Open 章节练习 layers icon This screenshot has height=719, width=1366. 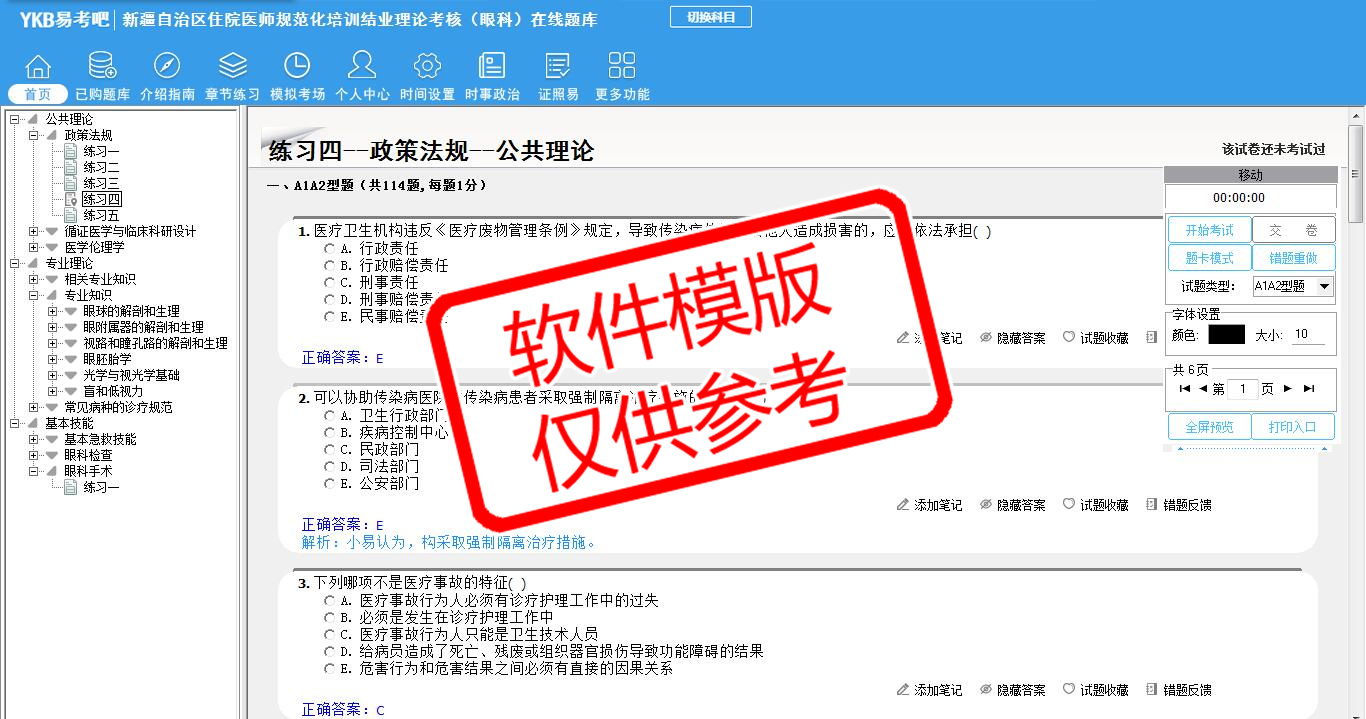(232, 67)
